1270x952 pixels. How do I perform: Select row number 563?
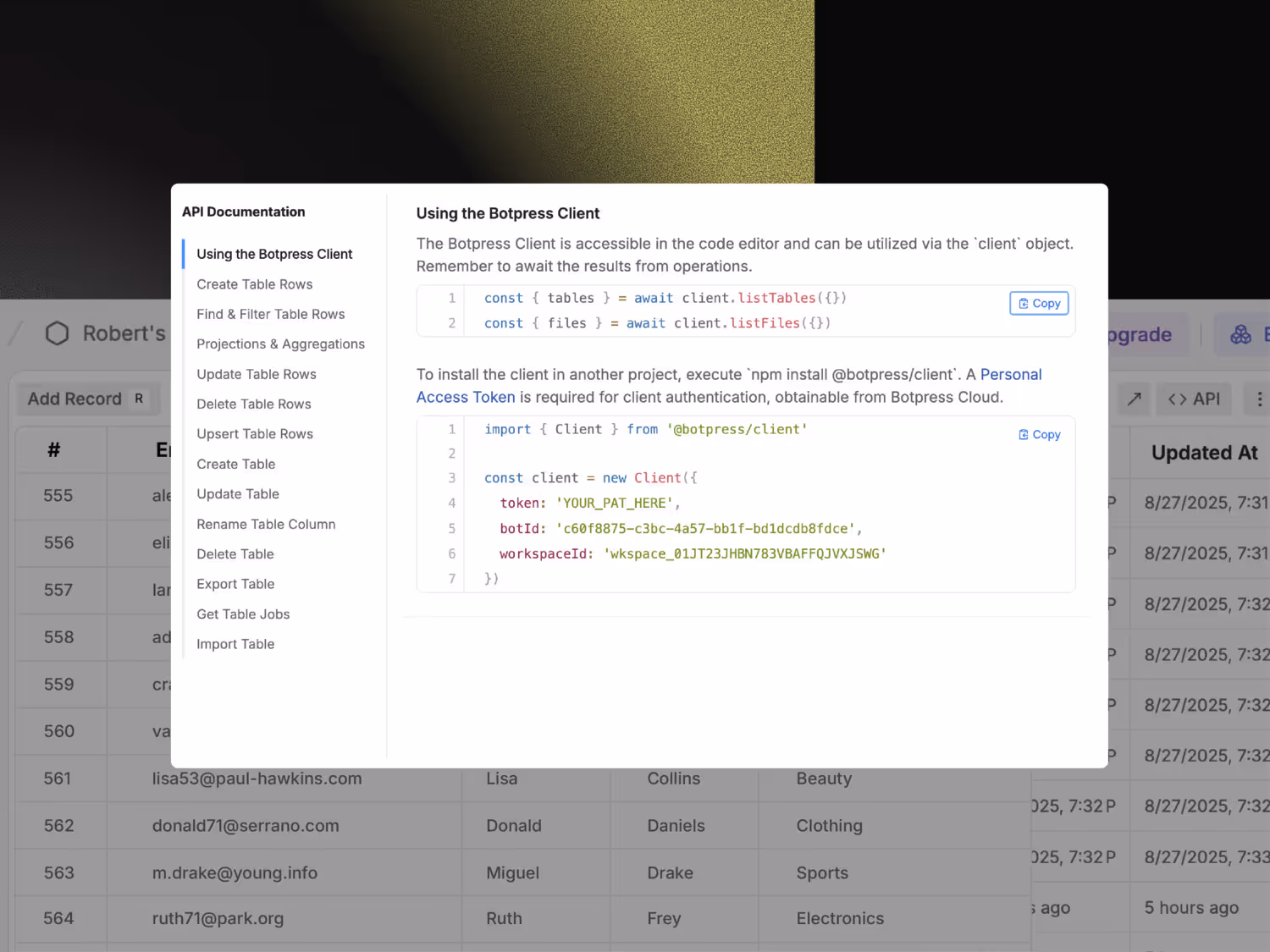coord(59,872)
